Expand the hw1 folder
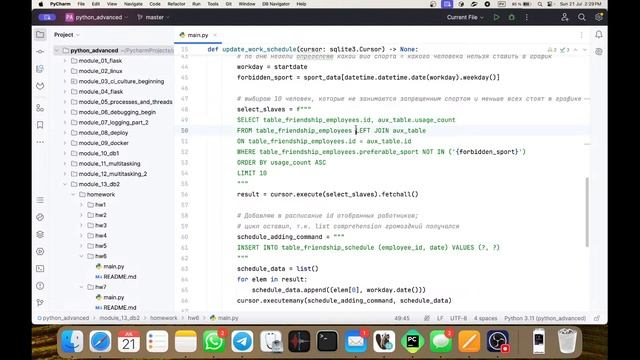Screen dimensions: 640x360 click(x=81, y=204)
